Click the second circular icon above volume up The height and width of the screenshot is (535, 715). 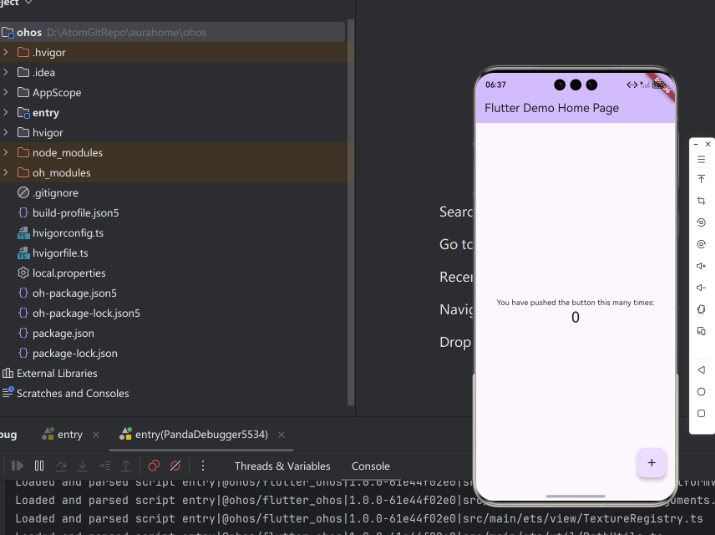(x=701, y=244)
